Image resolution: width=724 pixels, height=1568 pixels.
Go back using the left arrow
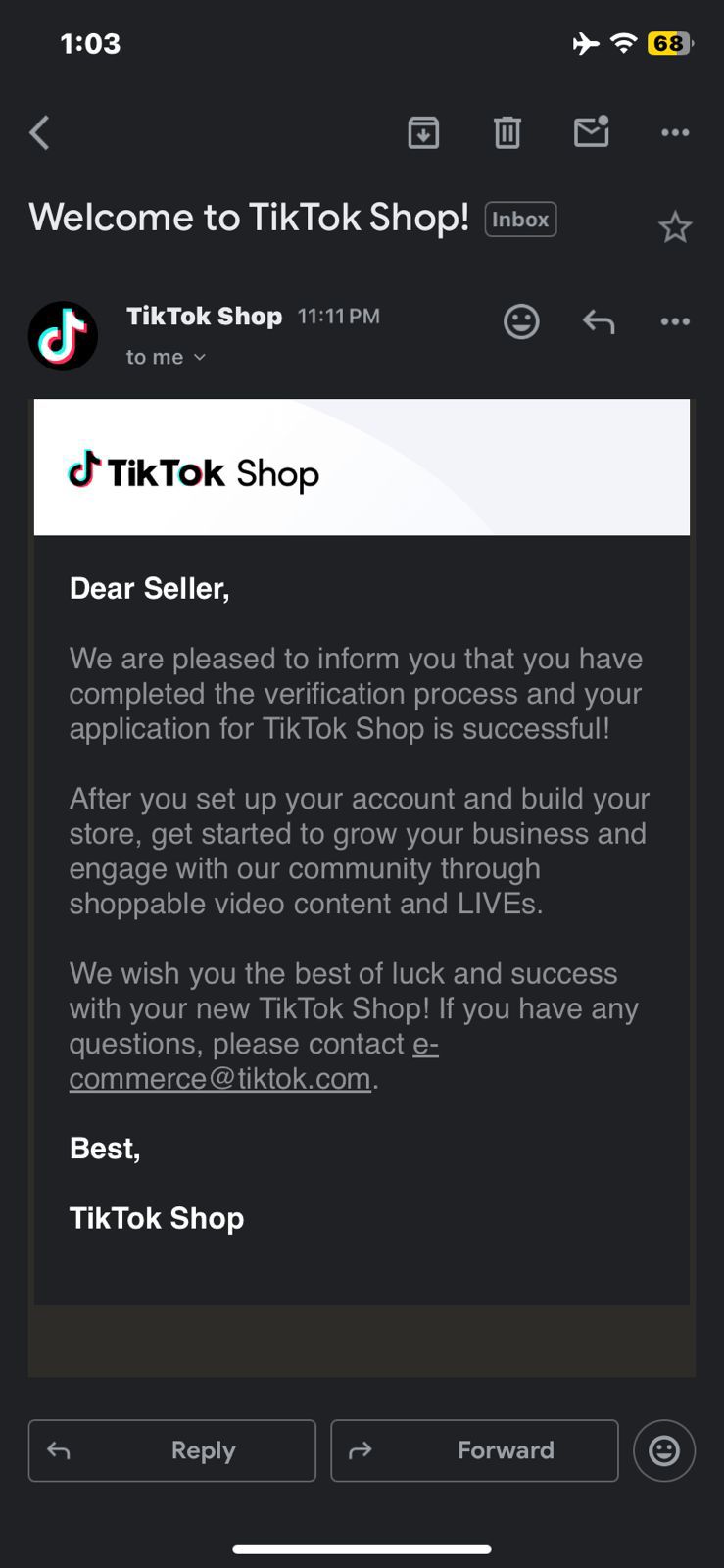(40, 132)
